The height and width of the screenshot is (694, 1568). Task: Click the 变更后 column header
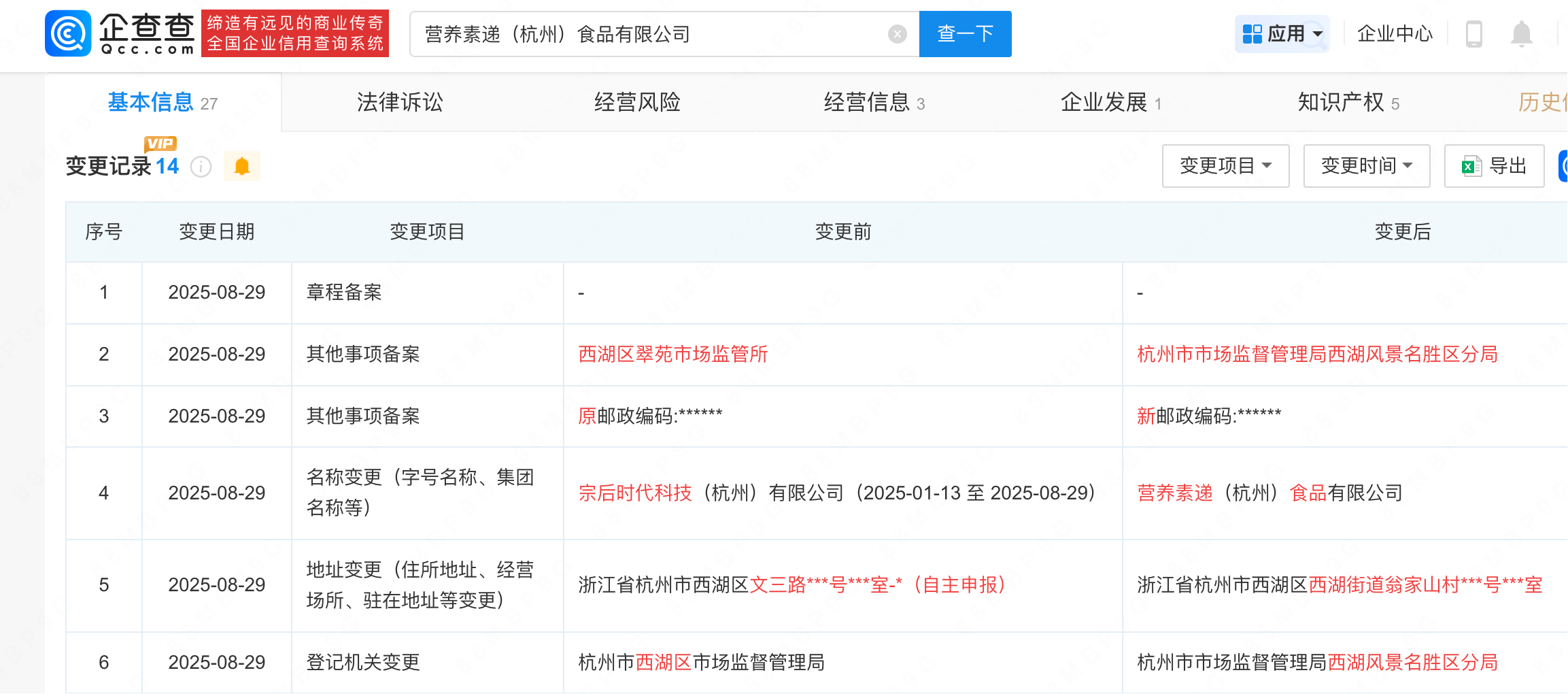pyautogui.click(x=1403, y=232)
